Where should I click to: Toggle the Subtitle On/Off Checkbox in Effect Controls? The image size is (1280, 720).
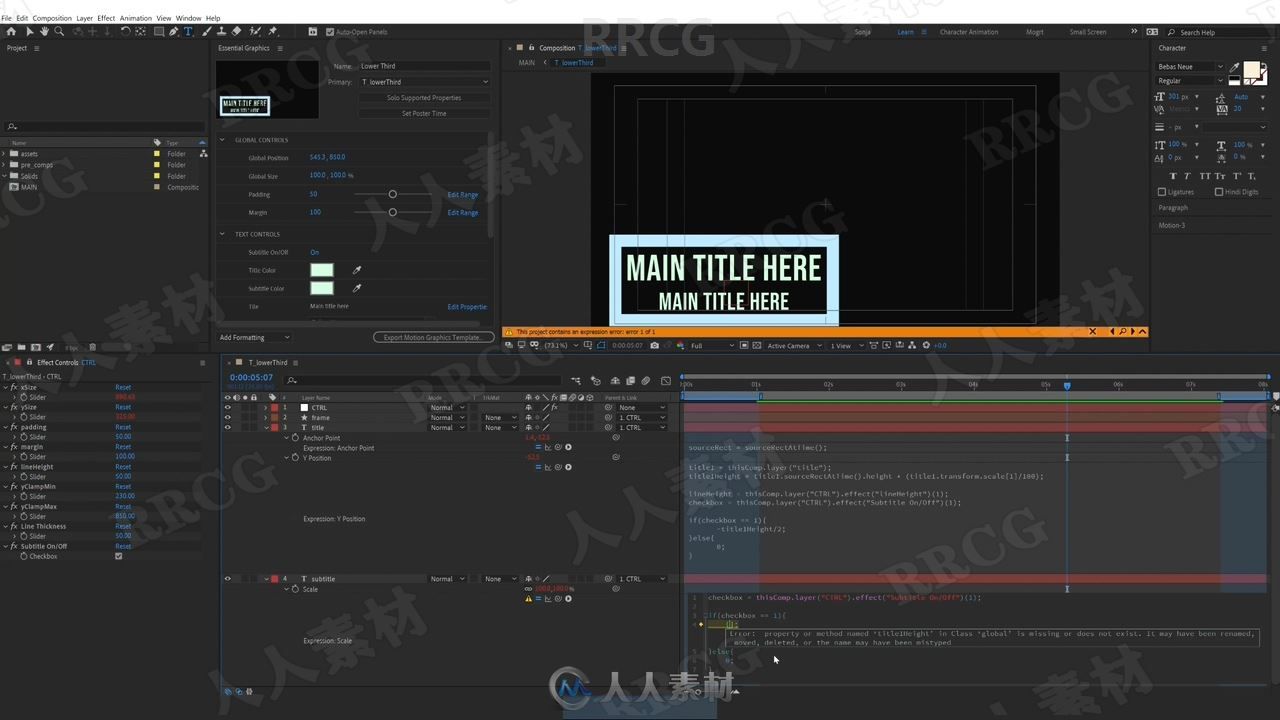pos(119,556)
